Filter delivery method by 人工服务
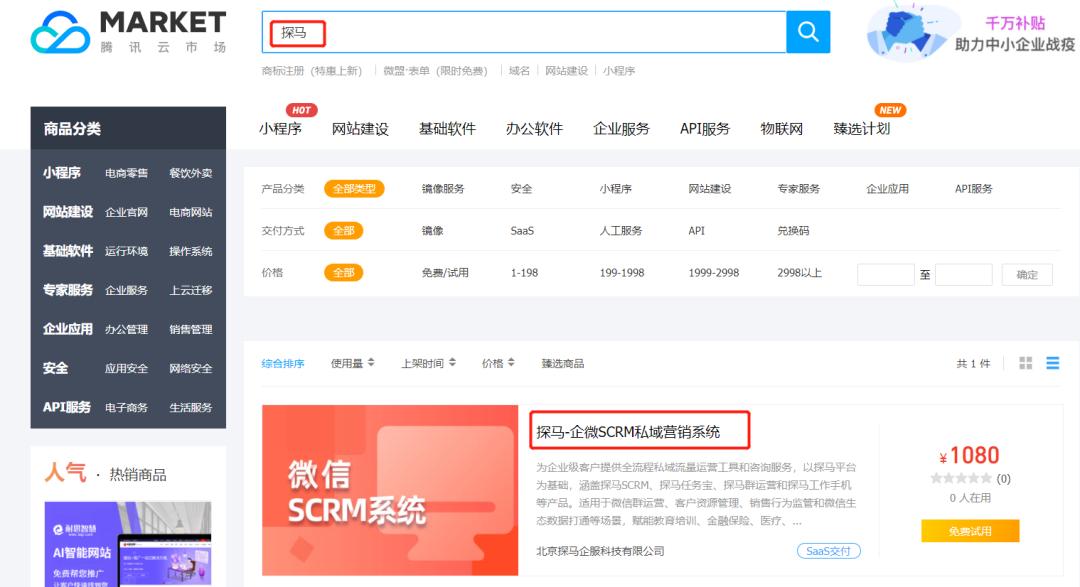1080x587 pixels. point(621,231)
